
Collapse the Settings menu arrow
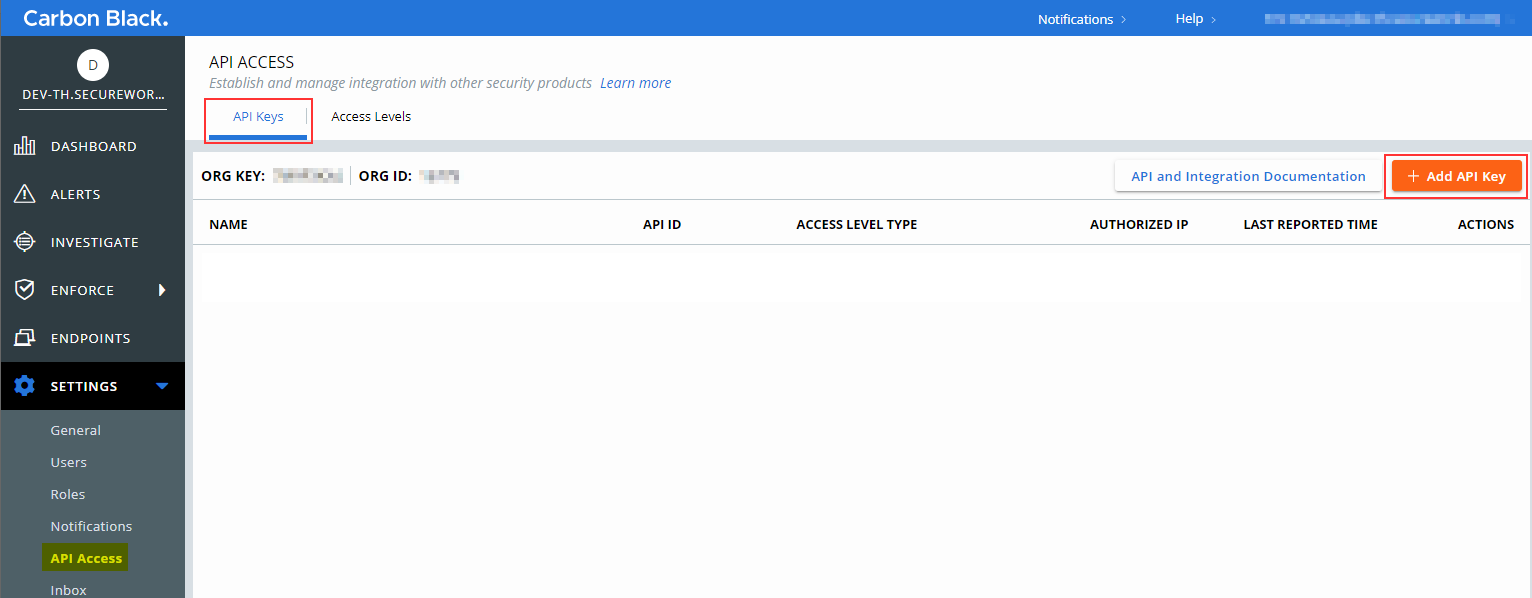pyautogui.click(x=162, y=386)
